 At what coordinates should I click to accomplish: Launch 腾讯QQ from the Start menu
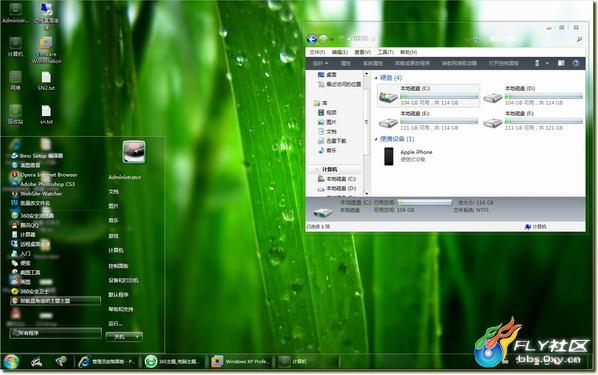click(x=25, y=225)
